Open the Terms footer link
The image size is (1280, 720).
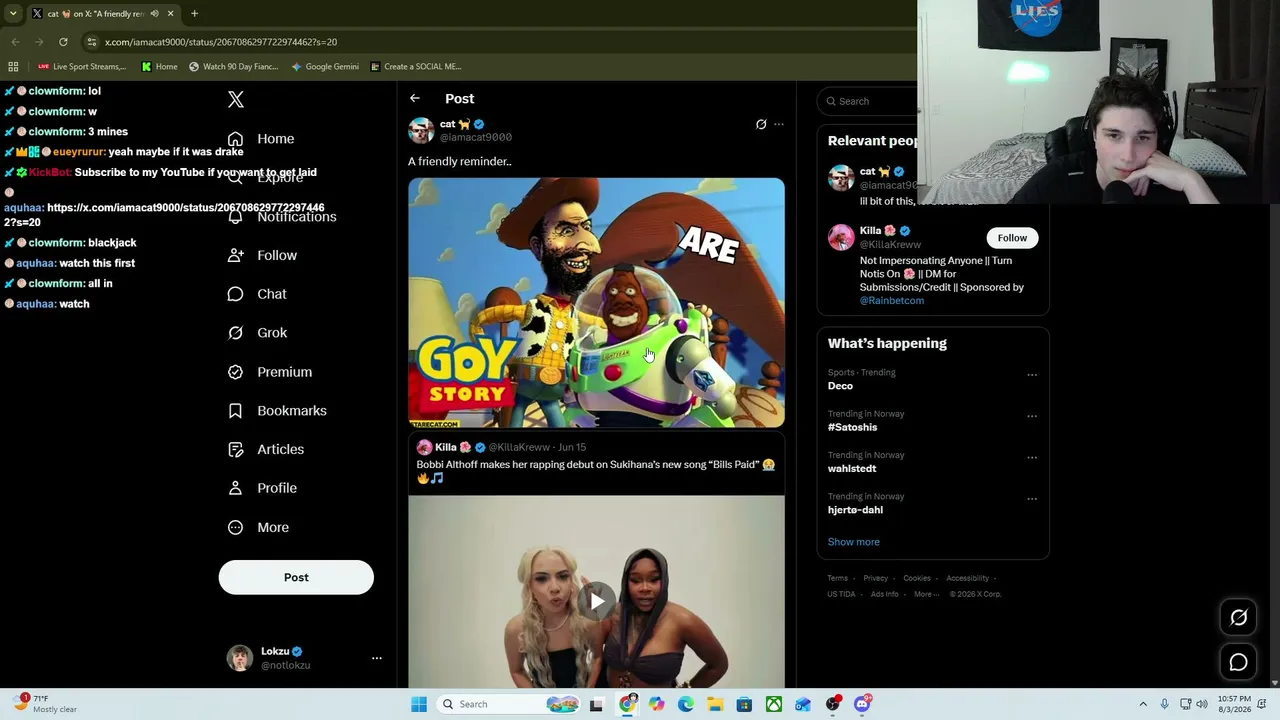[x=838, y=578]
